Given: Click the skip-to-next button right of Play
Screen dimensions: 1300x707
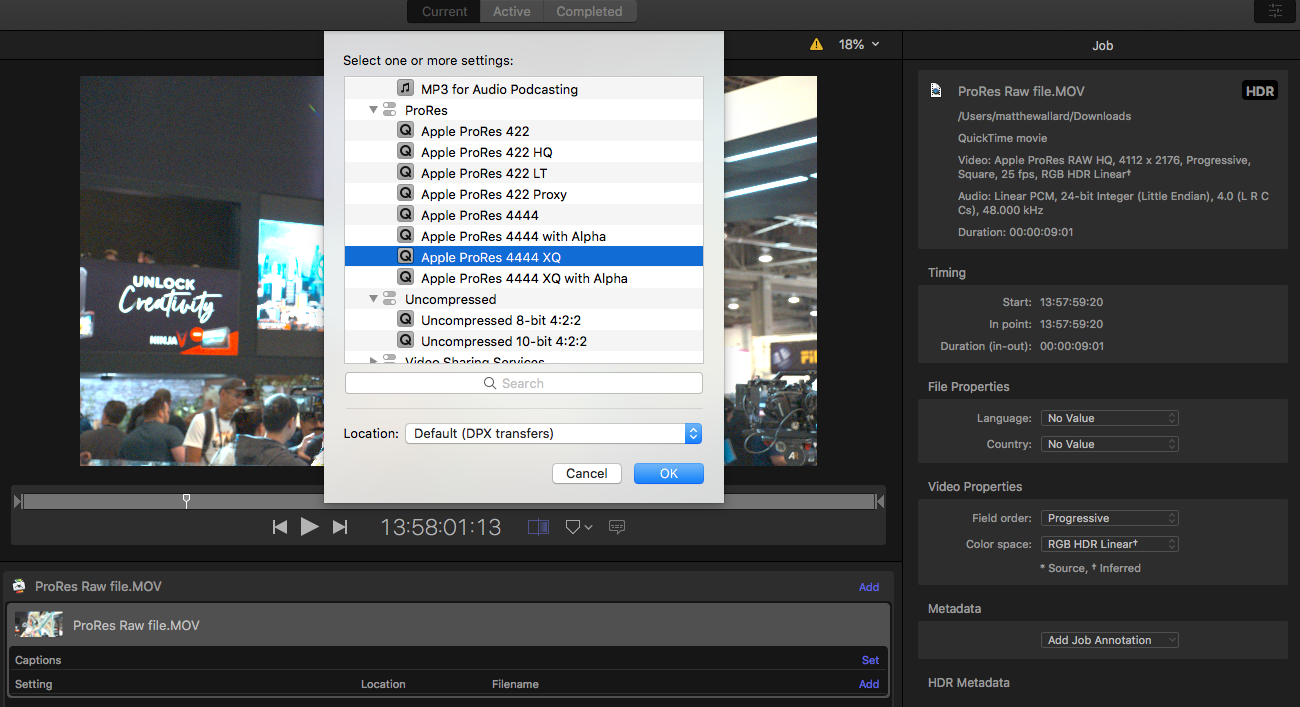Looking at the screenshot, I should point(340,527).
